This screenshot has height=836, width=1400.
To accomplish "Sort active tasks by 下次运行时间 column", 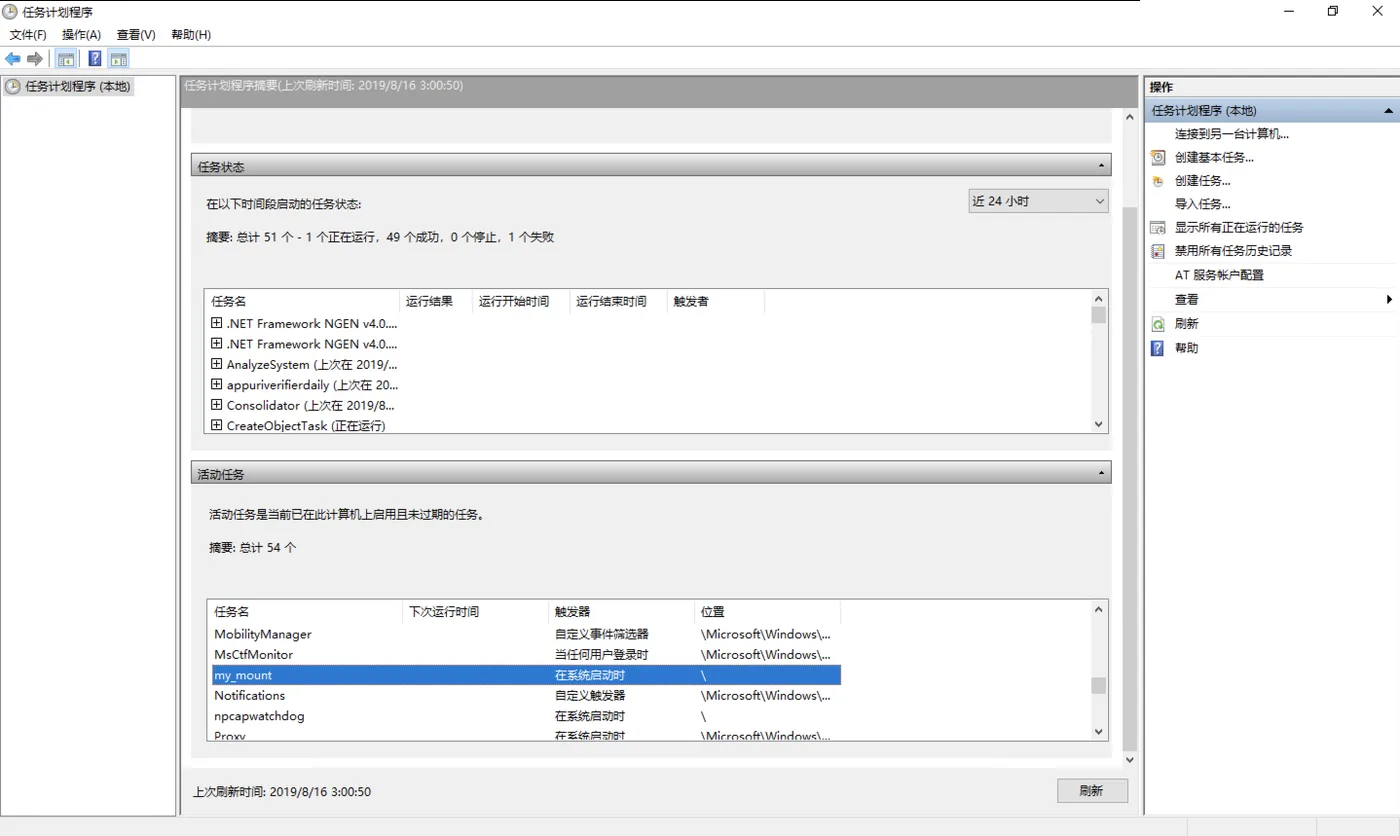I will click(475, 611).
